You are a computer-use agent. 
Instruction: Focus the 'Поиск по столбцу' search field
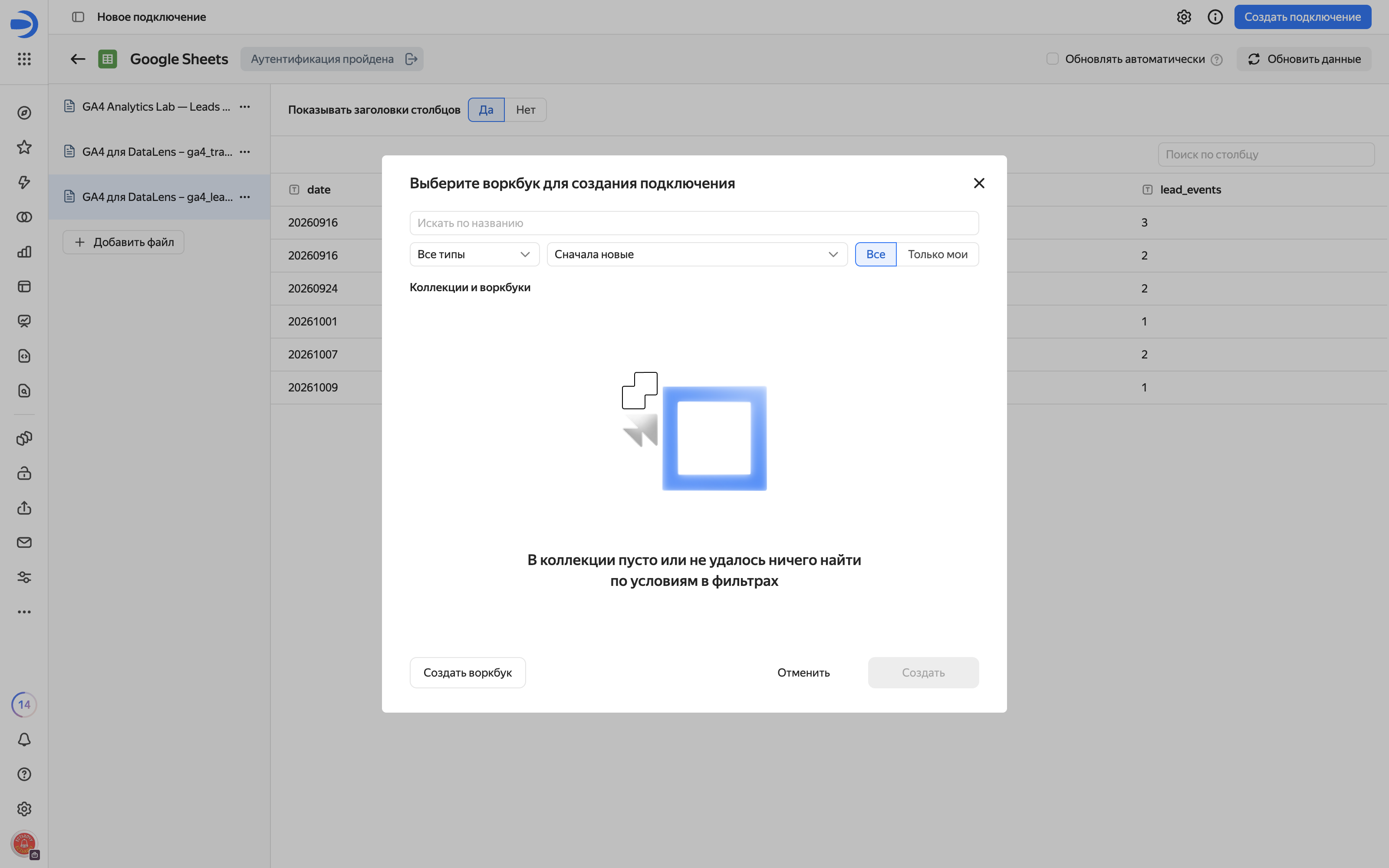pos(1266,155)
